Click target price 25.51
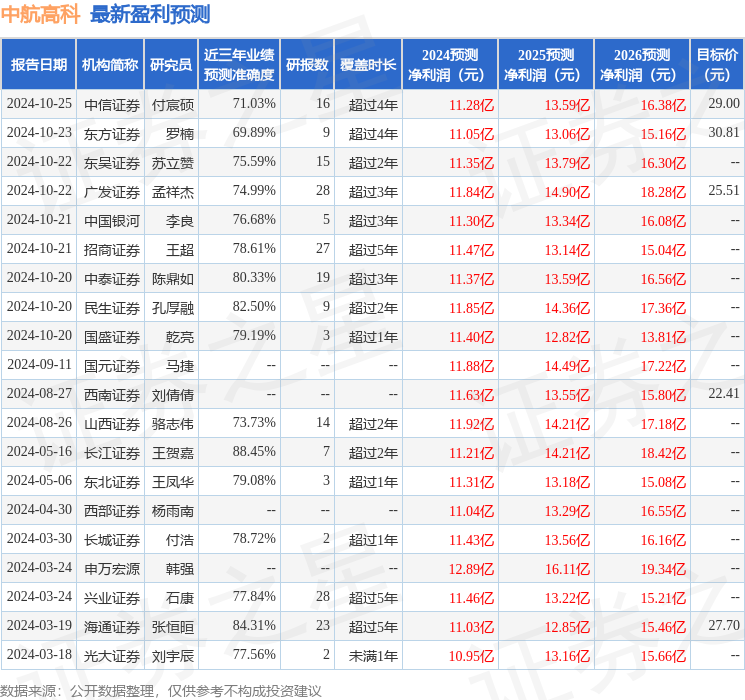 [724, 190]
